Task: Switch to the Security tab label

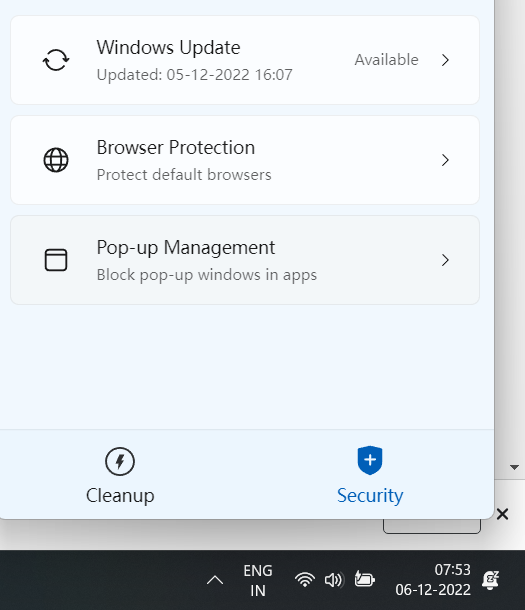Action: coord(370,495)
